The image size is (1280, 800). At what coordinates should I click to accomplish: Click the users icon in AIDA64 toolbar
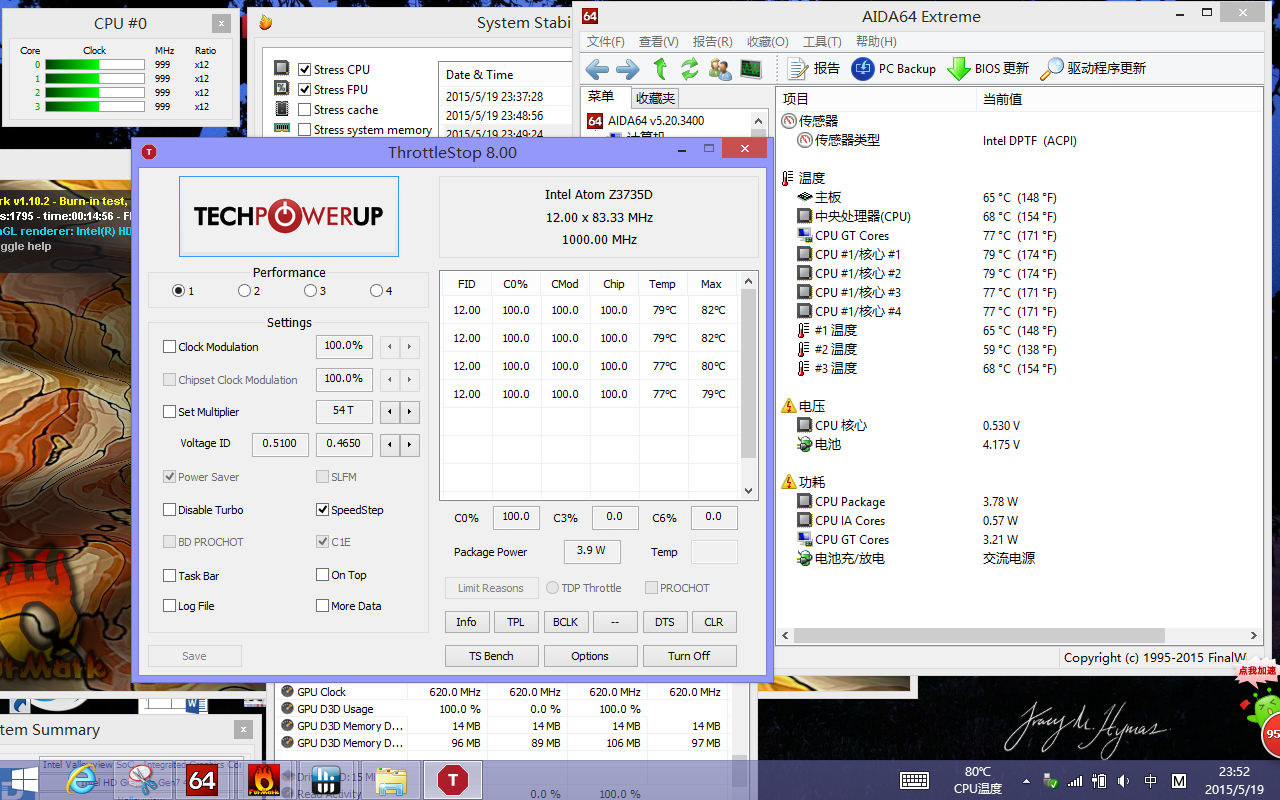[x=720, y=69]
